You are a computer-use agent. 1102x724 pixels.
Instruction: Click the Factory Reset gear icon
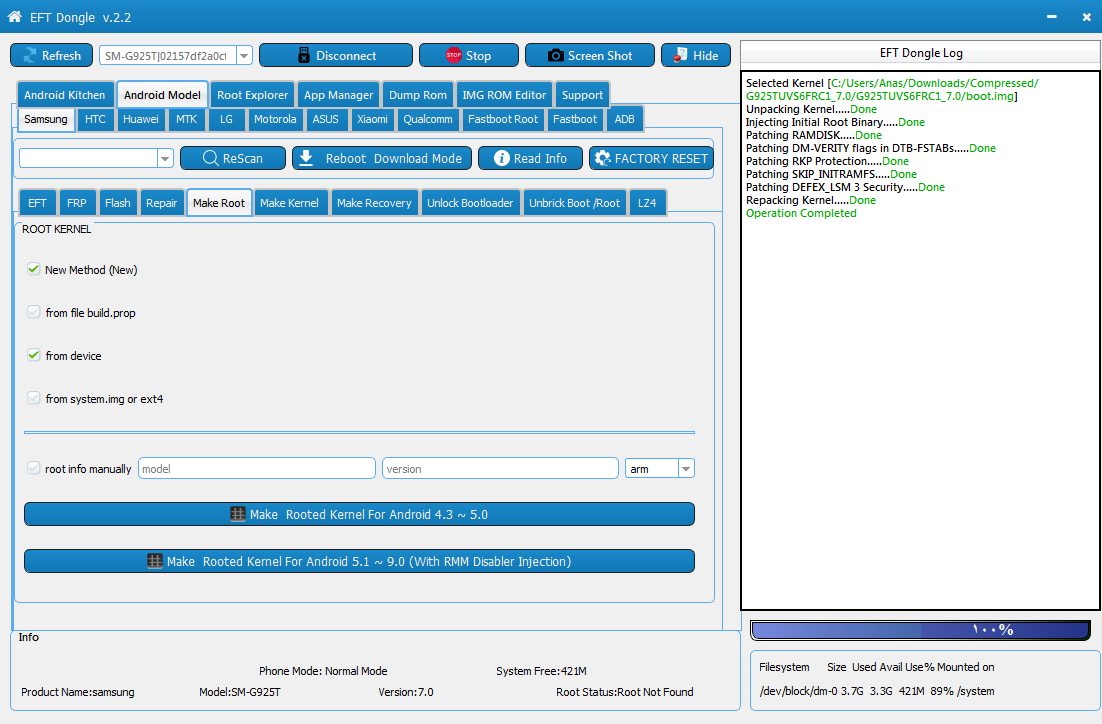(x=602, y=158)
